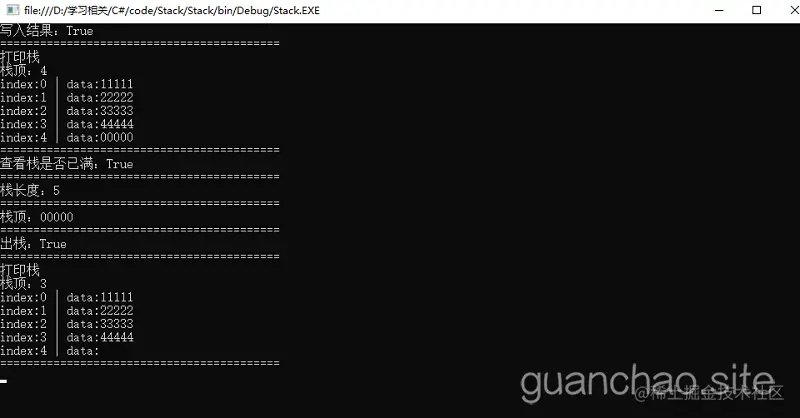Click the '栈顶: 4' output line
The width and height of the screenshot is (800, 418).
pyautogui.click(x=23, y=70)
